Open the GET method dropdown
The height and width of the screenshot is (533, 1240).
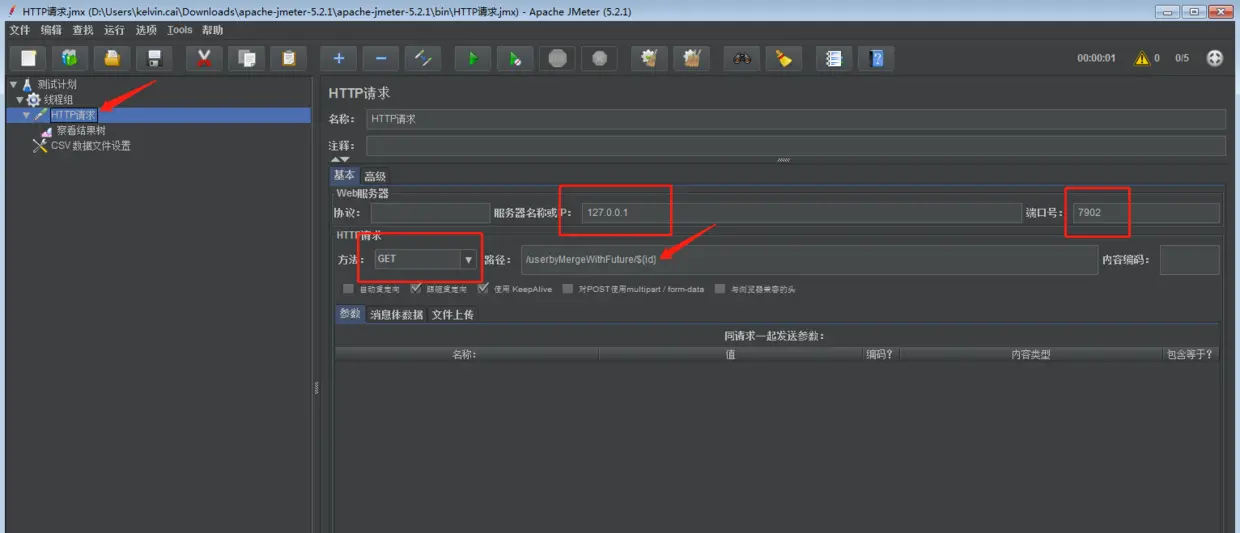click(468, 260)
